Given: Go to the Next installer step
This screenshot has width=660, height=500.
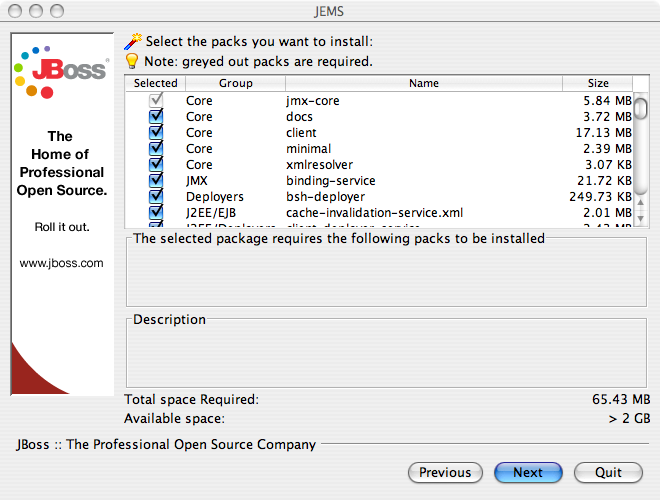Looking at the screenshot, I should [x=528, y=473].
